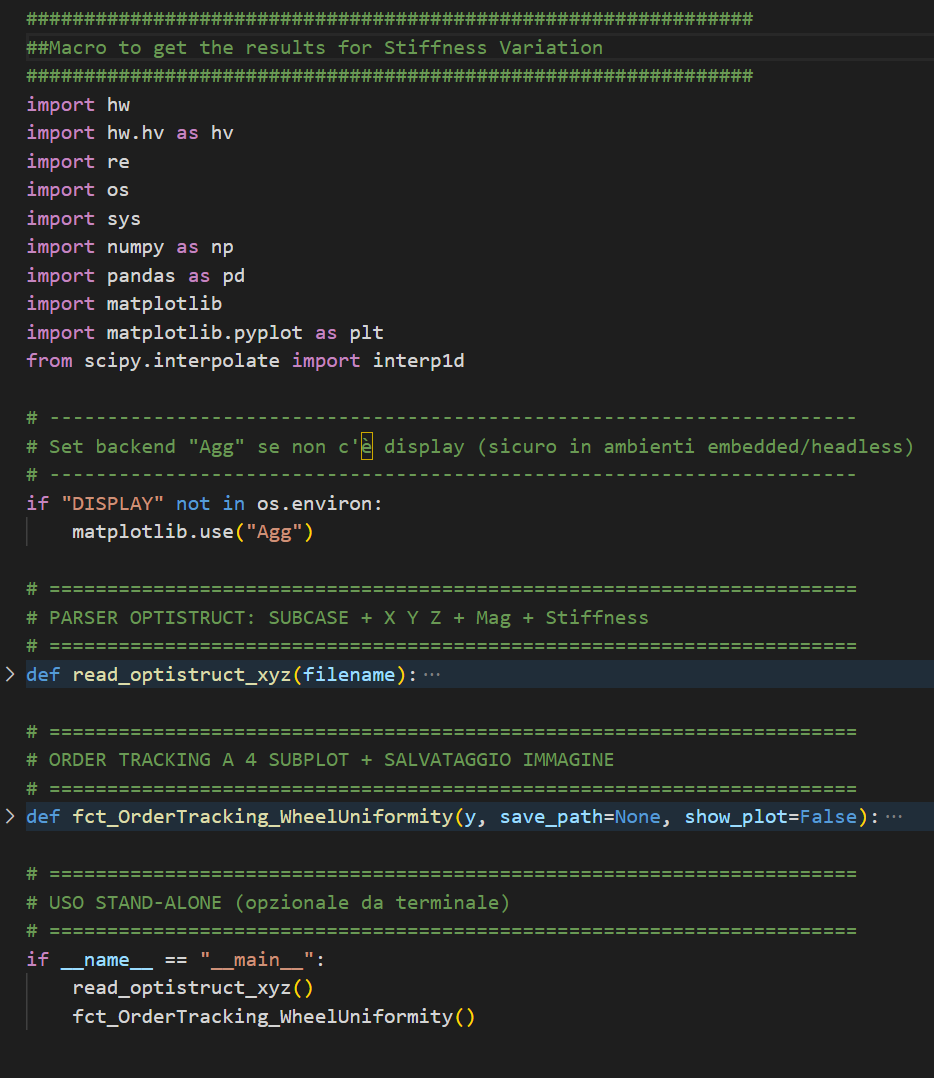Click the line 'import os'
The height and width of the screenshot is (1078, 934).
tap(78, 190)
